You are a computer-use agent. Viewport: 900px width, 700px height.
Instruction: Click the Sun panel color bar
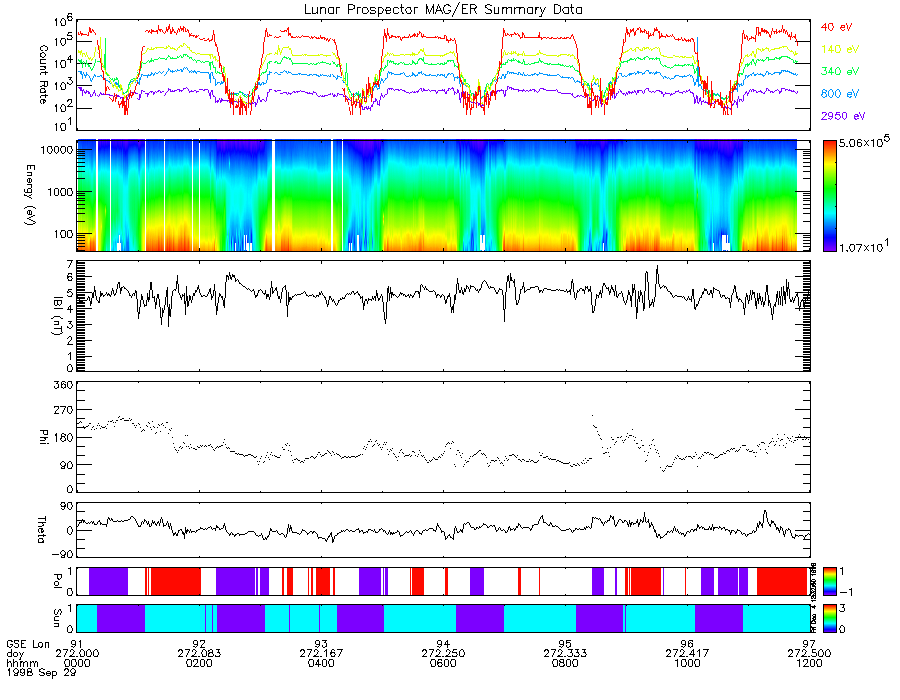829,618
